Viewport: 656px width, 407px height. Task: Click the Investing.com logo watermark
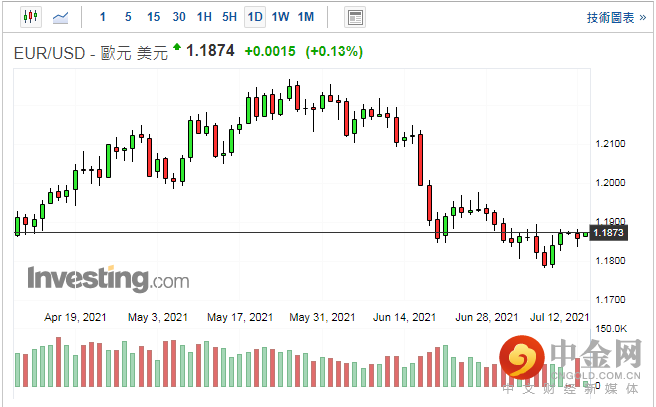tap(108, 277)
